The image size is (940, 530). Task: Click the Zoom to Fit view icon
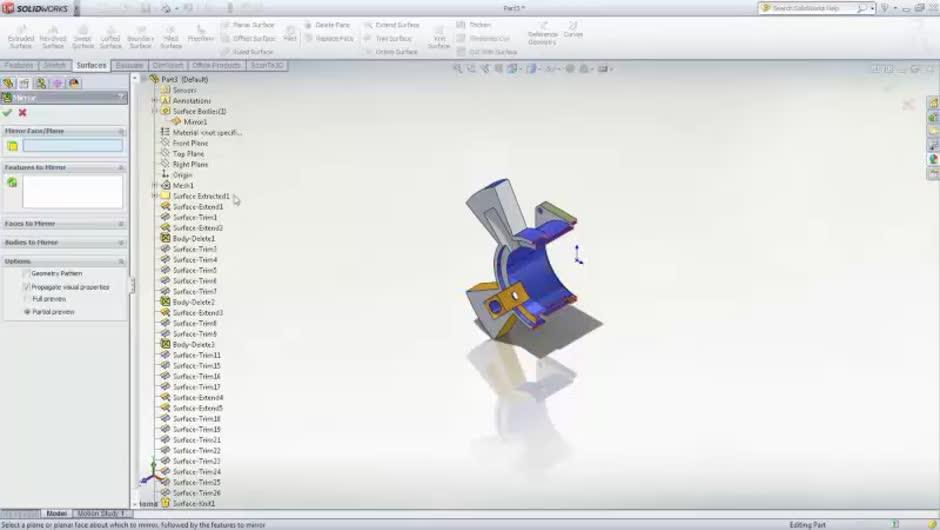(457, 69)
